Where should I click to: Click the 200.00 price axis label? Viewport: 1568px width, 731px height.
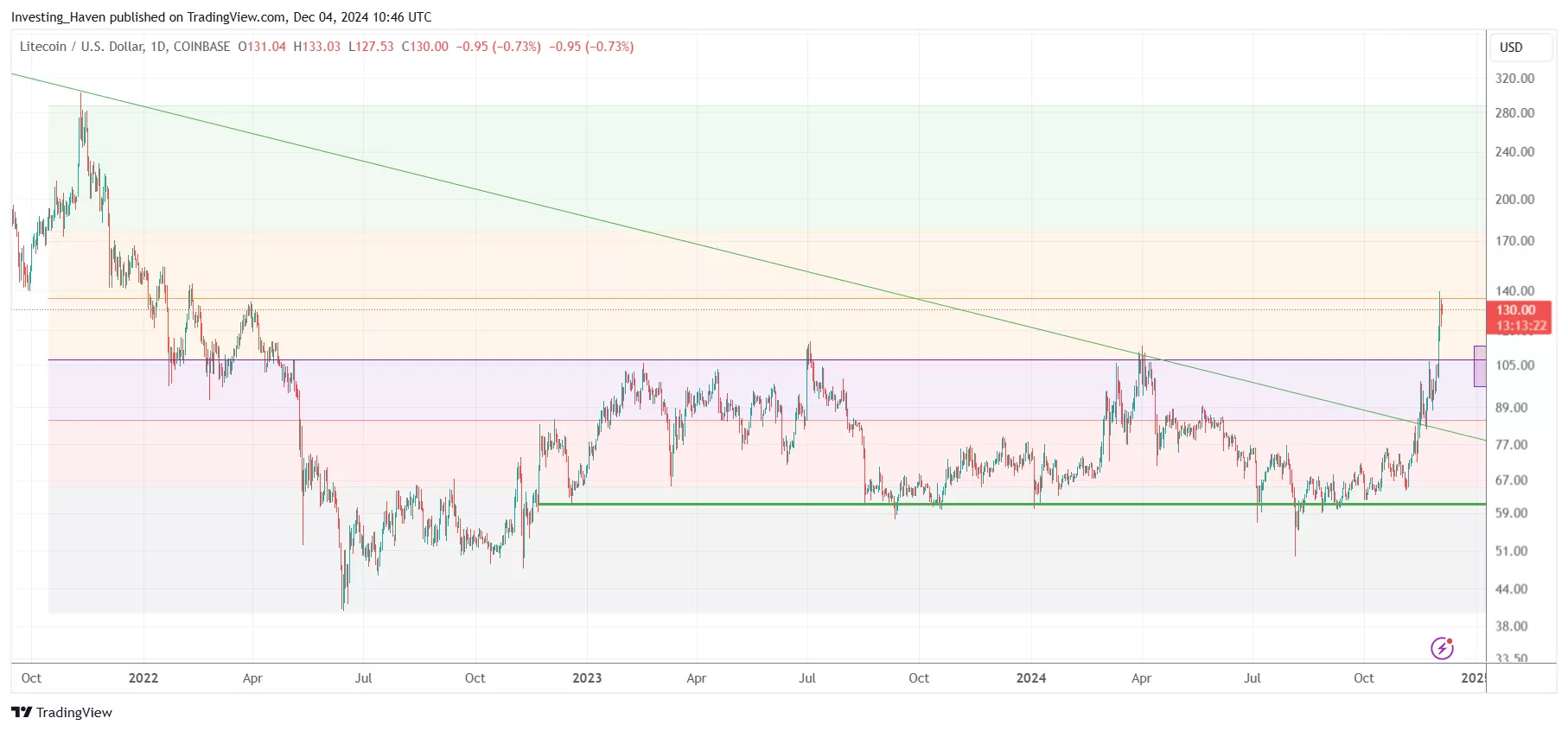[x=1515, y=200]
